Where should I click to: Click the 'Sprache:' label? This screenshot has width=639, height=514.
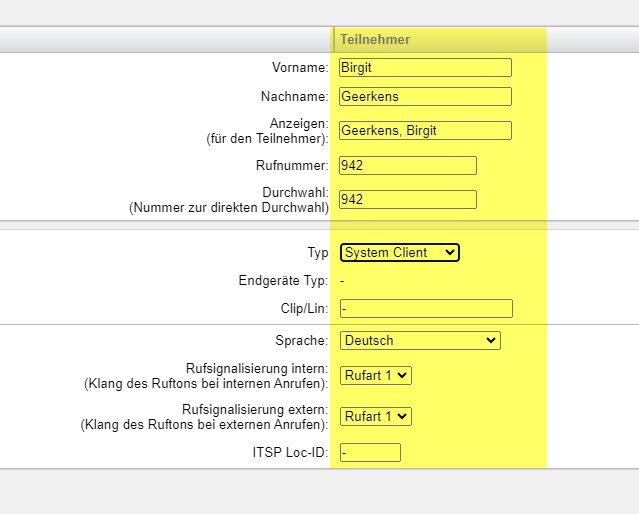tap(302, 340)
